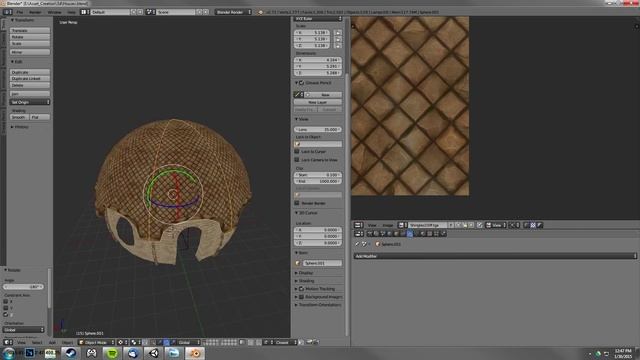
Task: Toggle Lock Camera to View checkbox
Action: [x=297, y=160]
